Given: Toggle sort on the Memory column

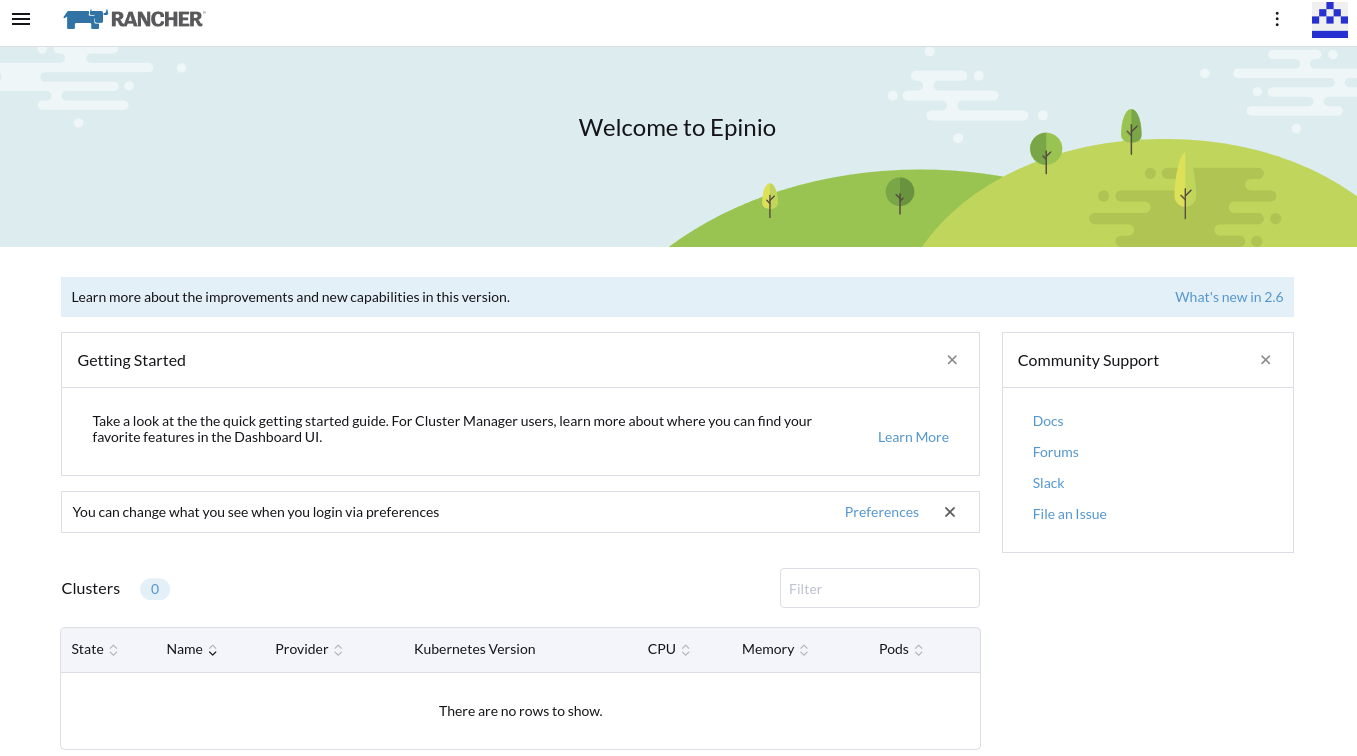Looking at the screenshot, I should point(805,649).
